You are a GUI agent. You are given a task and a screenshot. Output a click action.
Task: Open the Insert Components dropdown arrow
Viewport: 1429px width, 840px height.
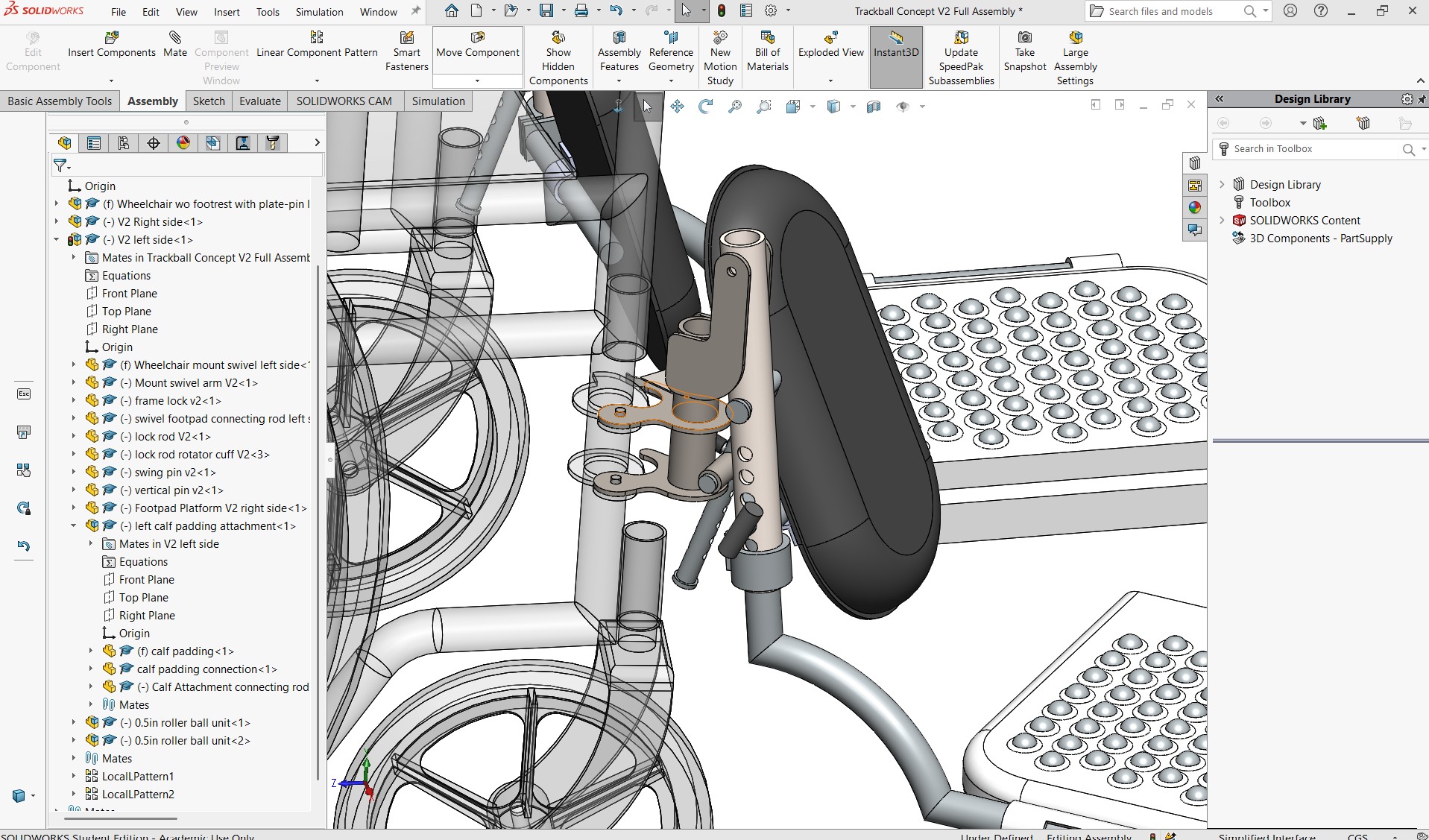pos(111,80)
